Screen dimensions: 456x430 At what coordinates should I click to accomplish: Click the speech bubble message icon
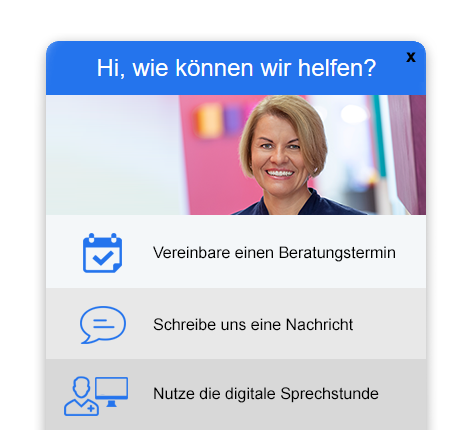[x=103, y=325]
